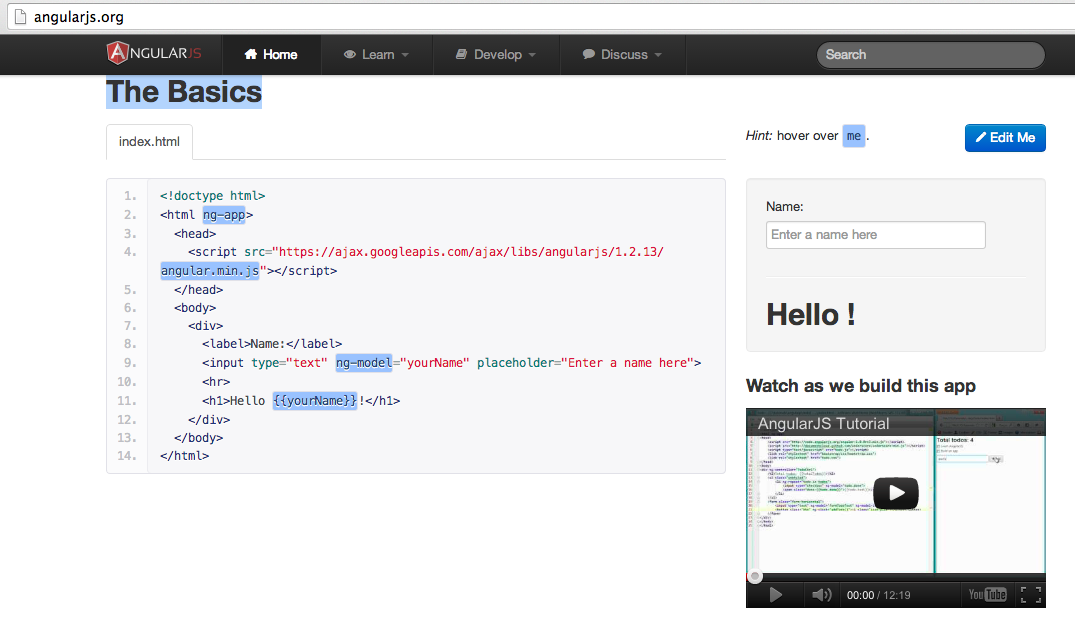This screenshot has height=637, width=1075.
Task: Click the Search box in navbar
Action: (x=930, y=55)
